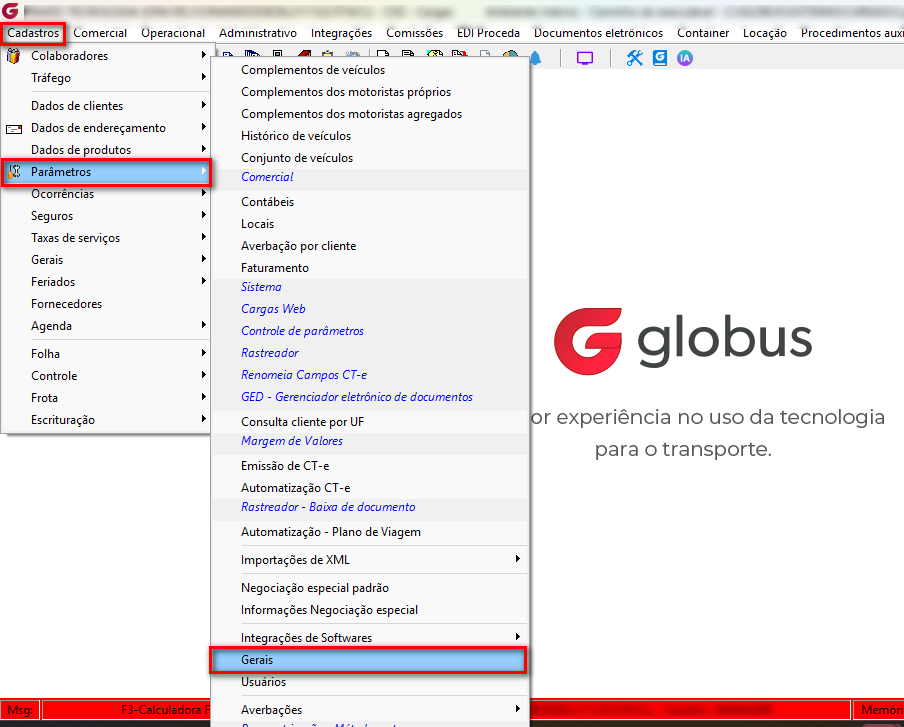Open the Comercial menu in menu bar
The height and width of the screenshot is (727, 904).
pyautogui.click(x=100, y=33)
